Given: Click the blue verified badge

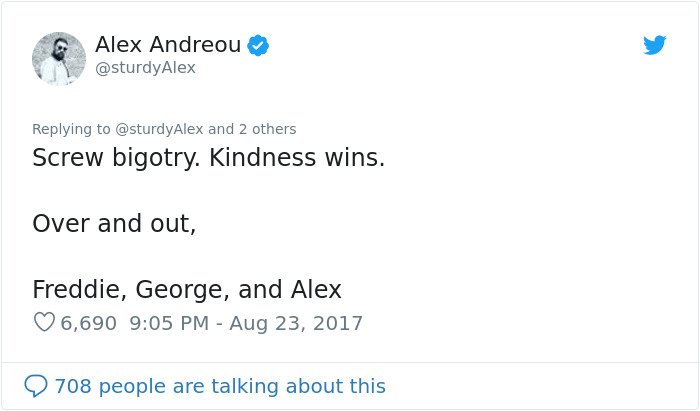Looking at the screenshot, I should (258, 45).
